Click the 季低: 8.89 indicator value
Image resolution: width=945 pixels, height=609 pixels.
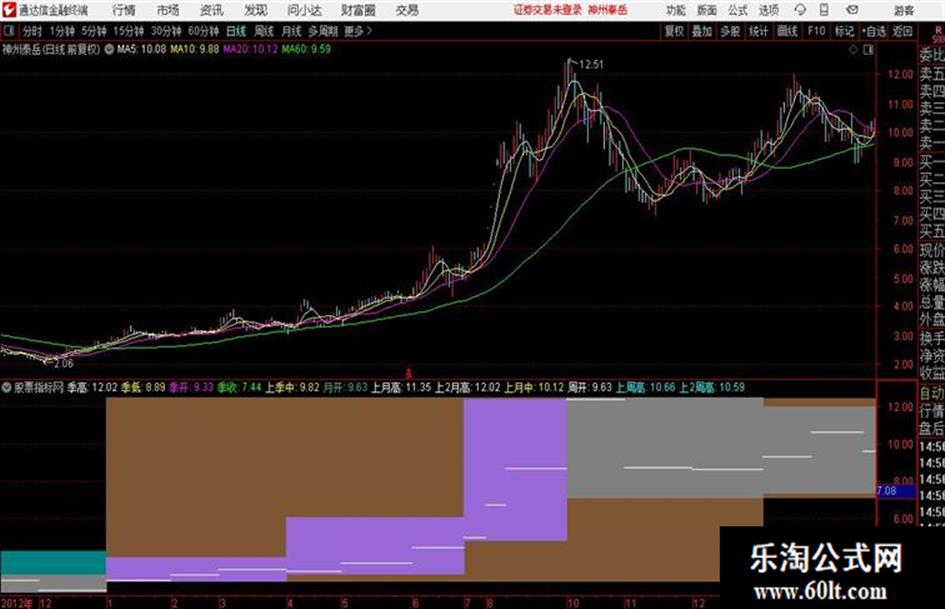click(x=143, y=388)
